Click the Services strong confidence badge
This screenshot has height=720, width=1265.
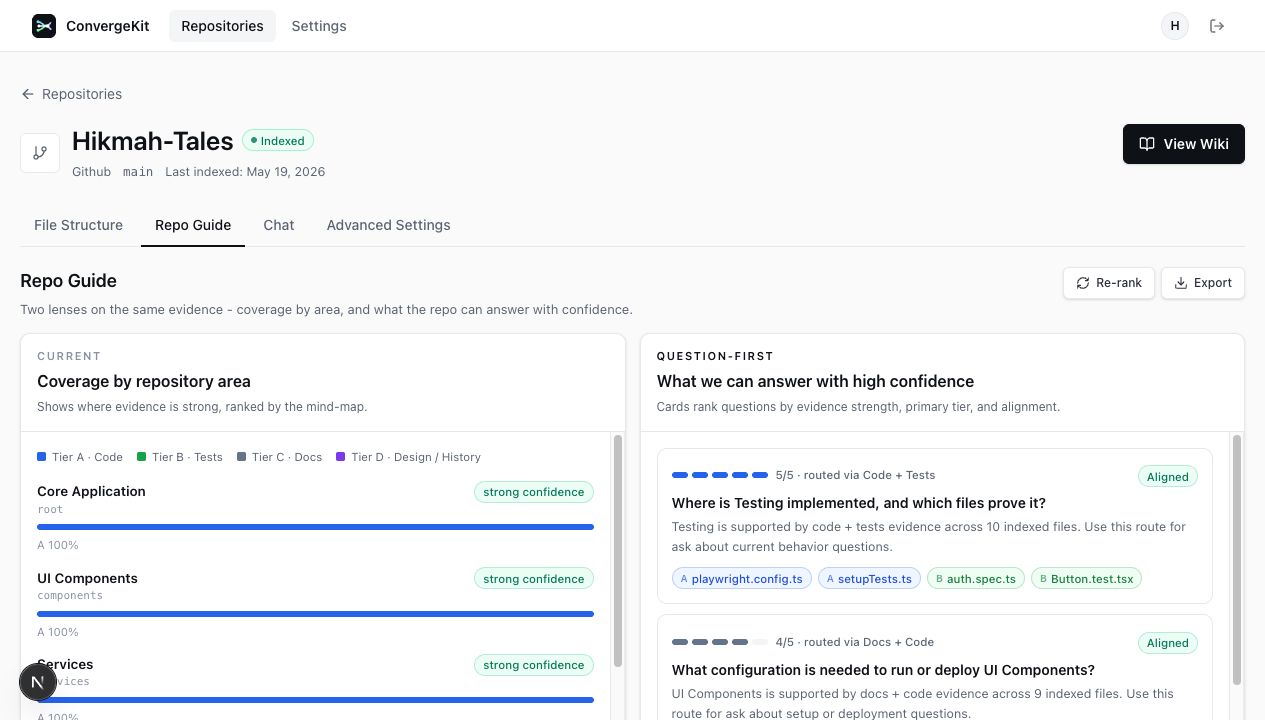(x=534, y=665)
